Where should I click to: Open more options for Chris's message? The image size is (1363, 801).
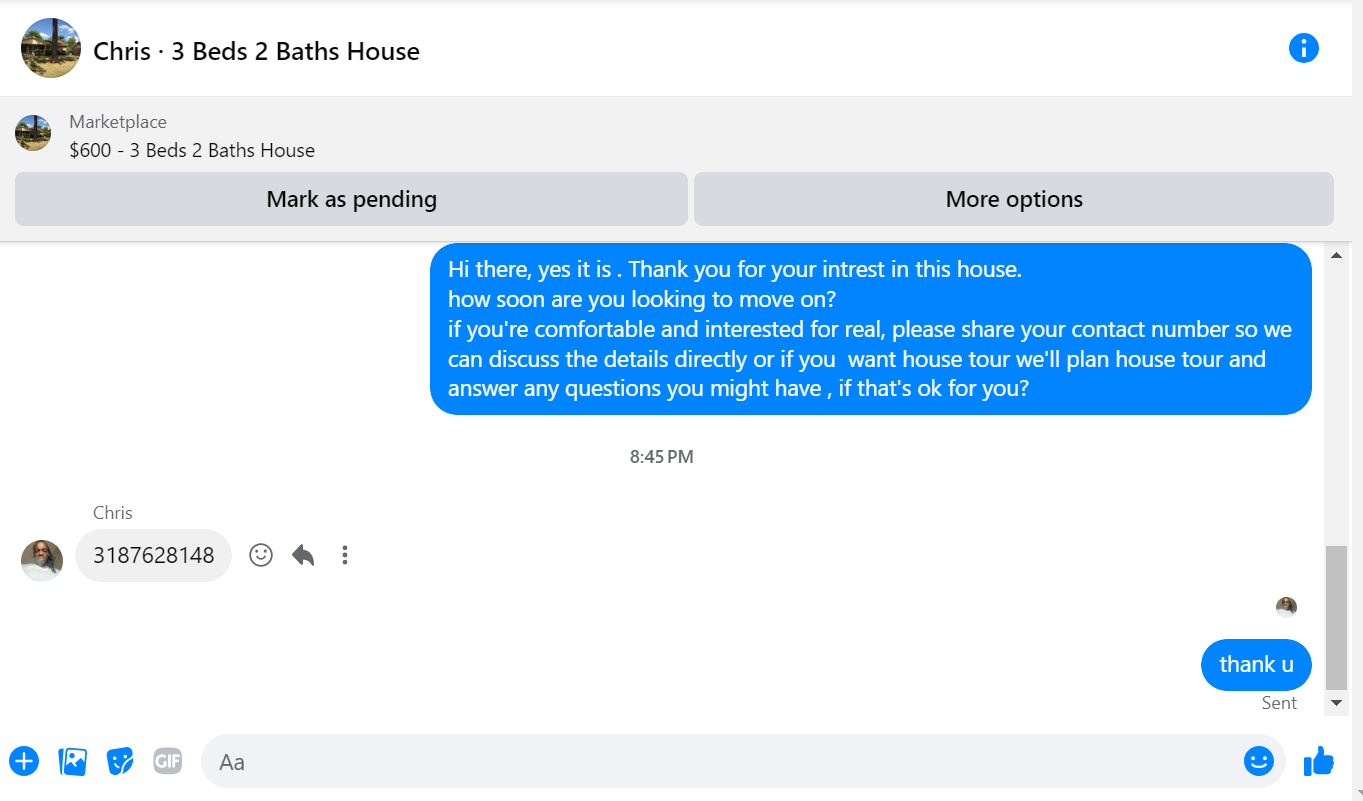click(345, 555)
